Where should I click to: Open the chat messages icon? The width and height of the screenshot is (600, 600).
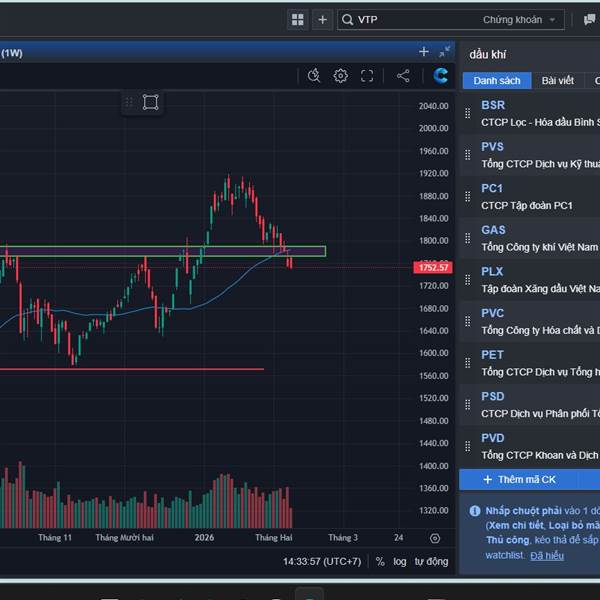coord(590,20)
